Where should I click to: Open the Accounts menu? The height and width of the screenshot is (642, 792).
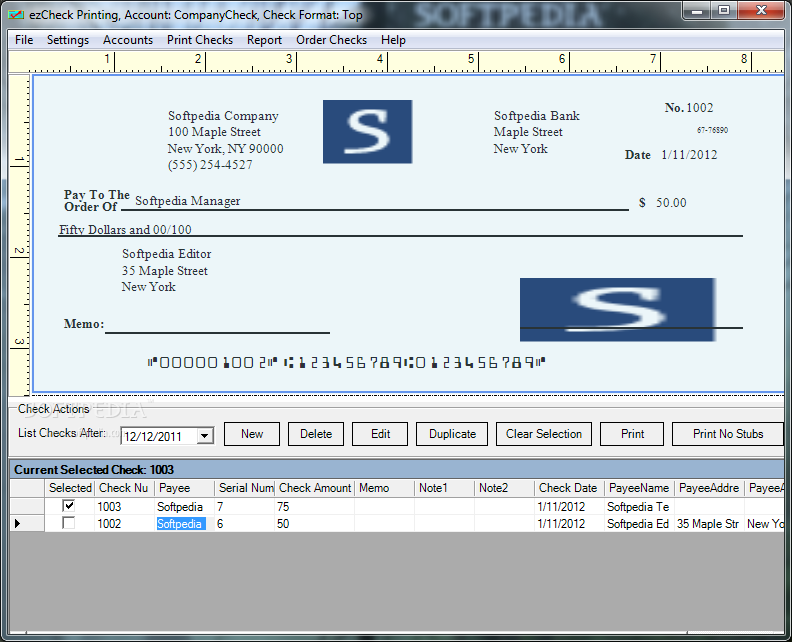[128, 40]
